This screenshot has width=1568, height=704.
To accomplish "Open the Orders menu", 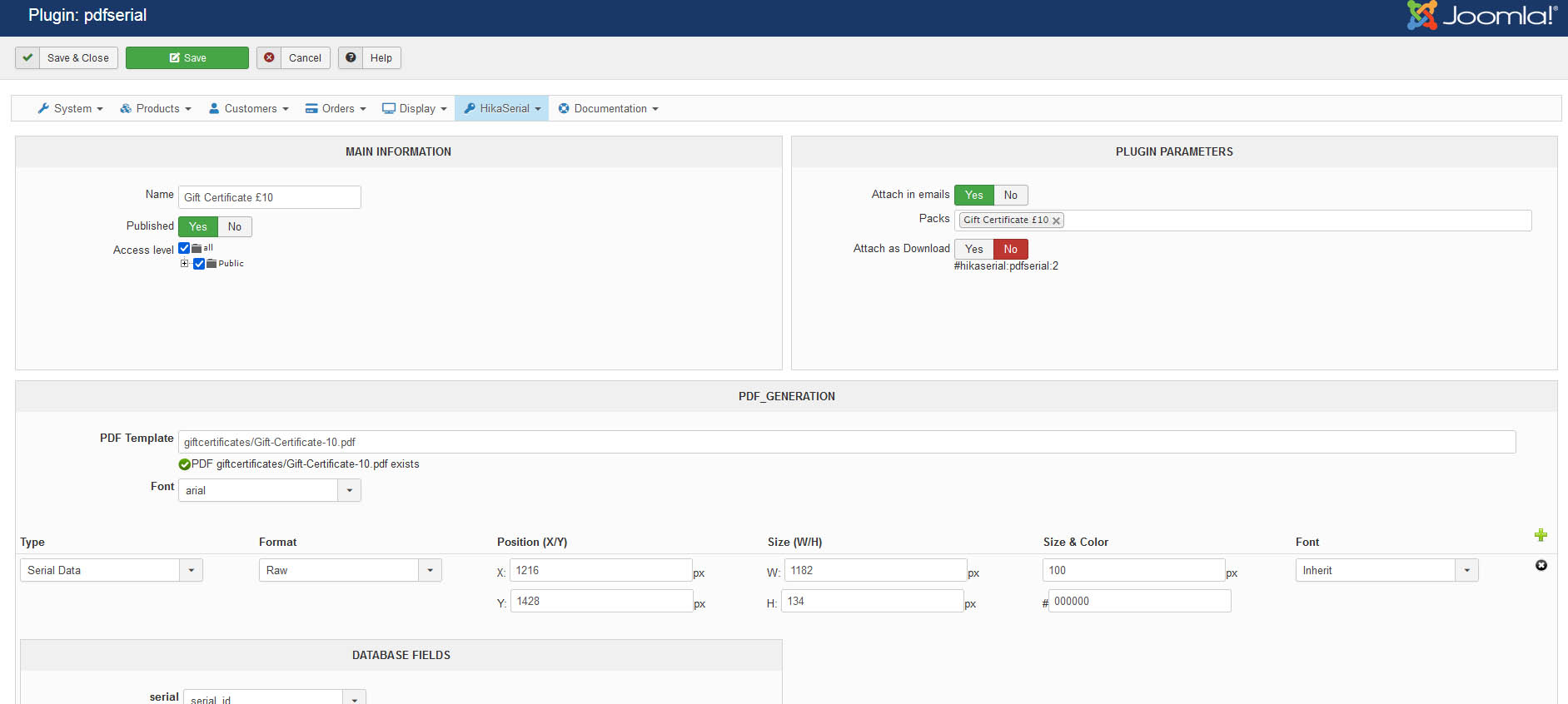I will coord(336,108).
